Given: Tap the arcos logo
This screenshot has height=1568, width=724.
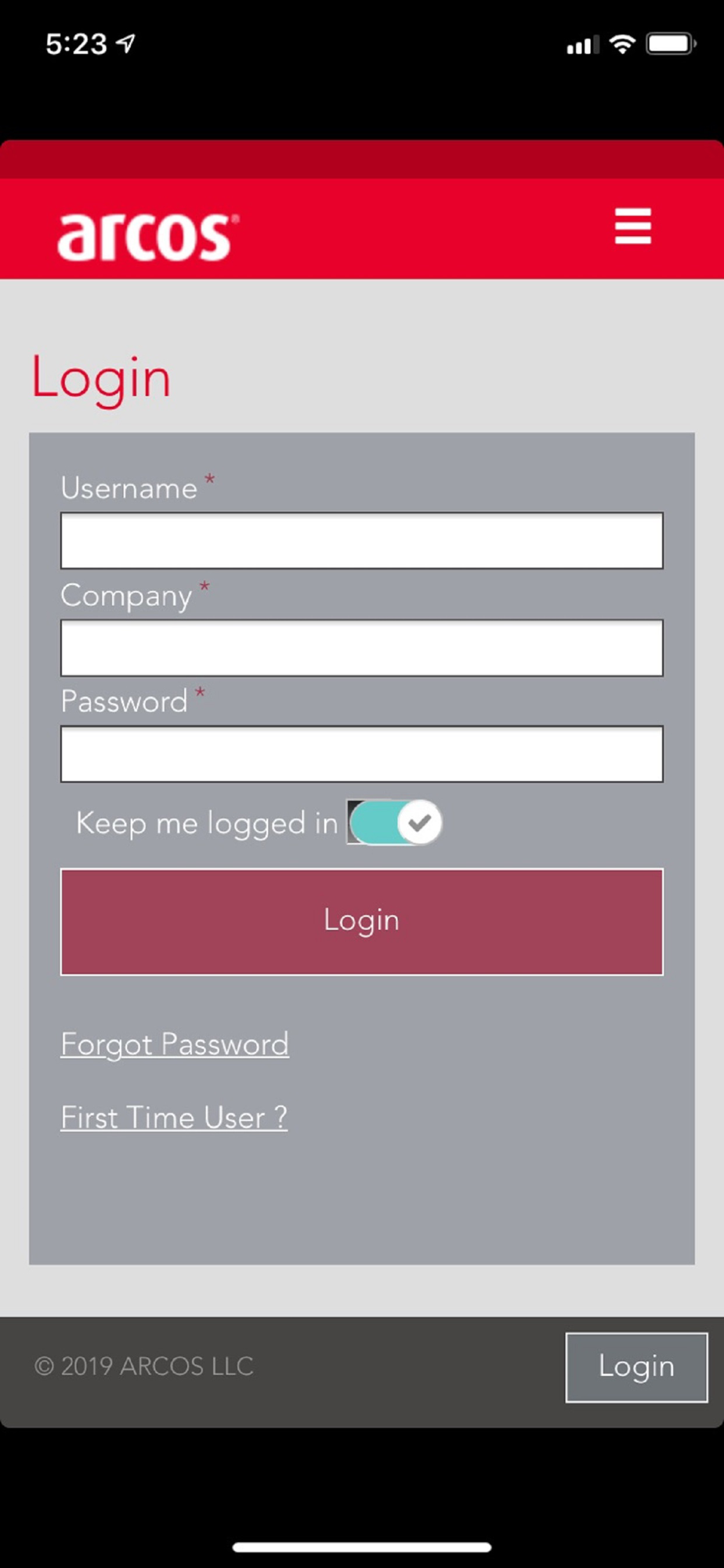Looking at the screenshot, I should coord(148,236).
